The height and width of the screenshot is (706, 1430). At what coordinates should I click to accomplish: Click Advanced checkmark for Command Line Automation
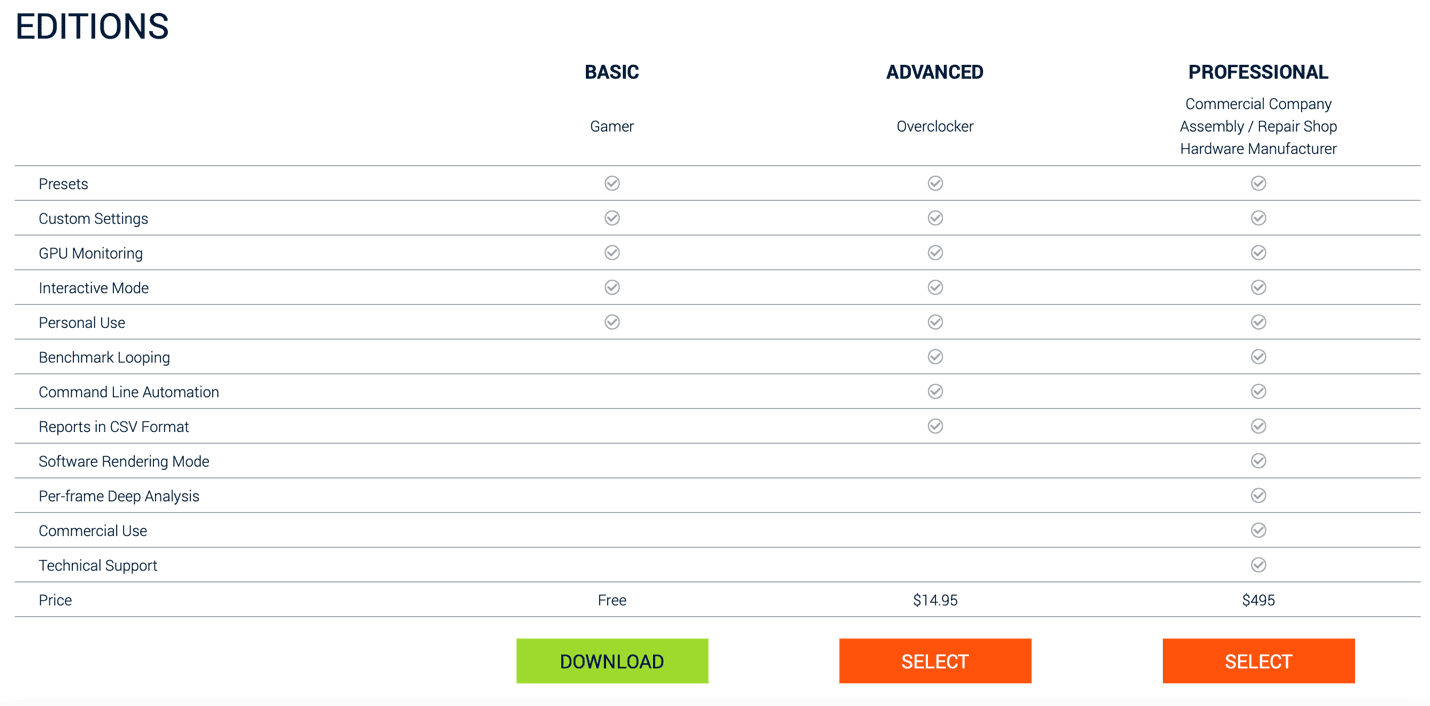point(935,391)
